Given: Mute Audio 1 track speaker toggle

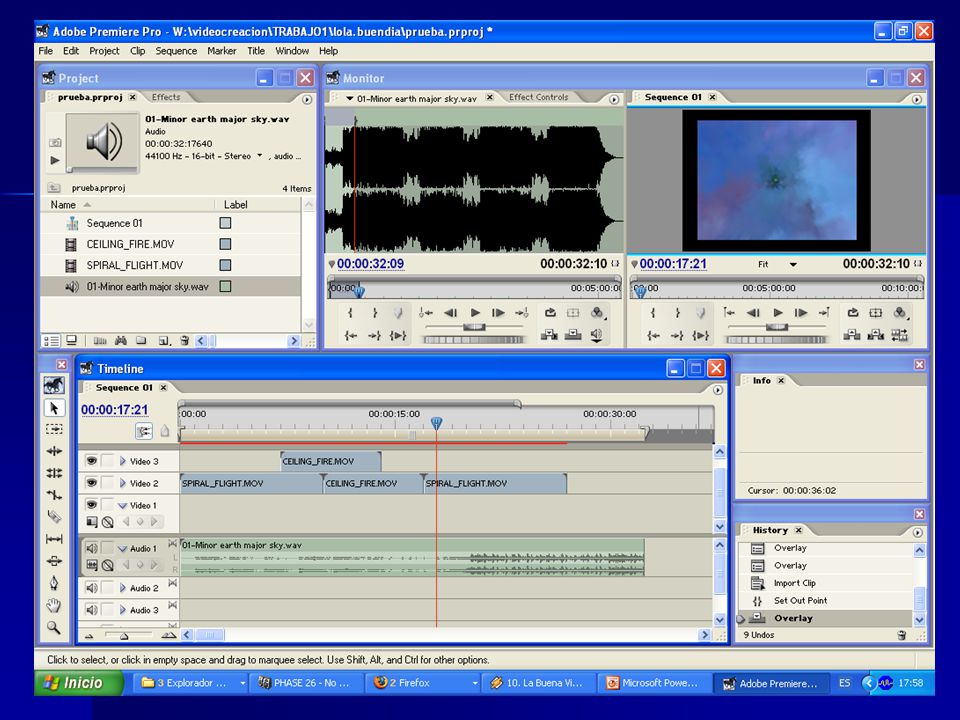Looking at the screenshot, I should 91,548.
